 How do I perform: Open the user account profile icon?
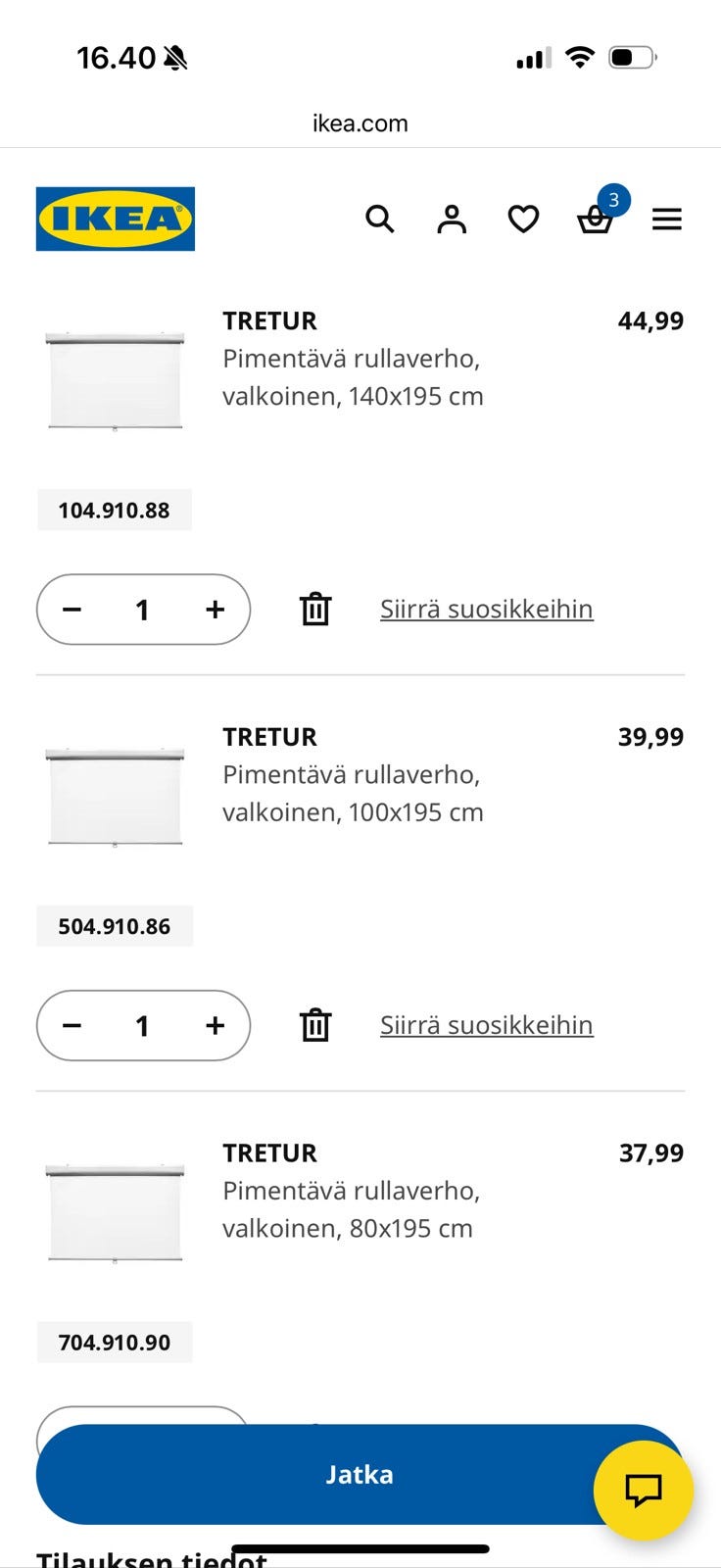click(x=452, y=219)
